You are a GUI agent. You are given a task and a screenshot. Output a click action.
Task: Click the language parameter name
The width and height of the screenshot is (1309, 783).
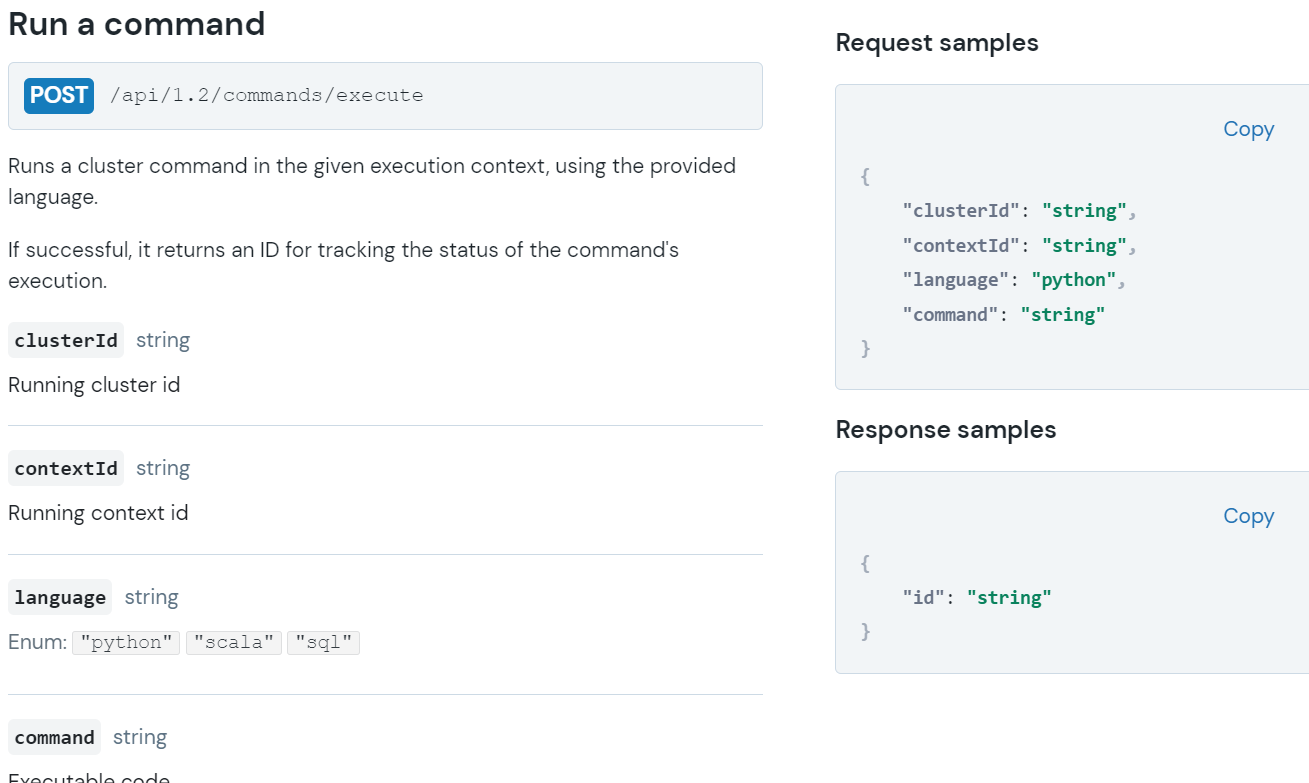(x=60, y=597)
